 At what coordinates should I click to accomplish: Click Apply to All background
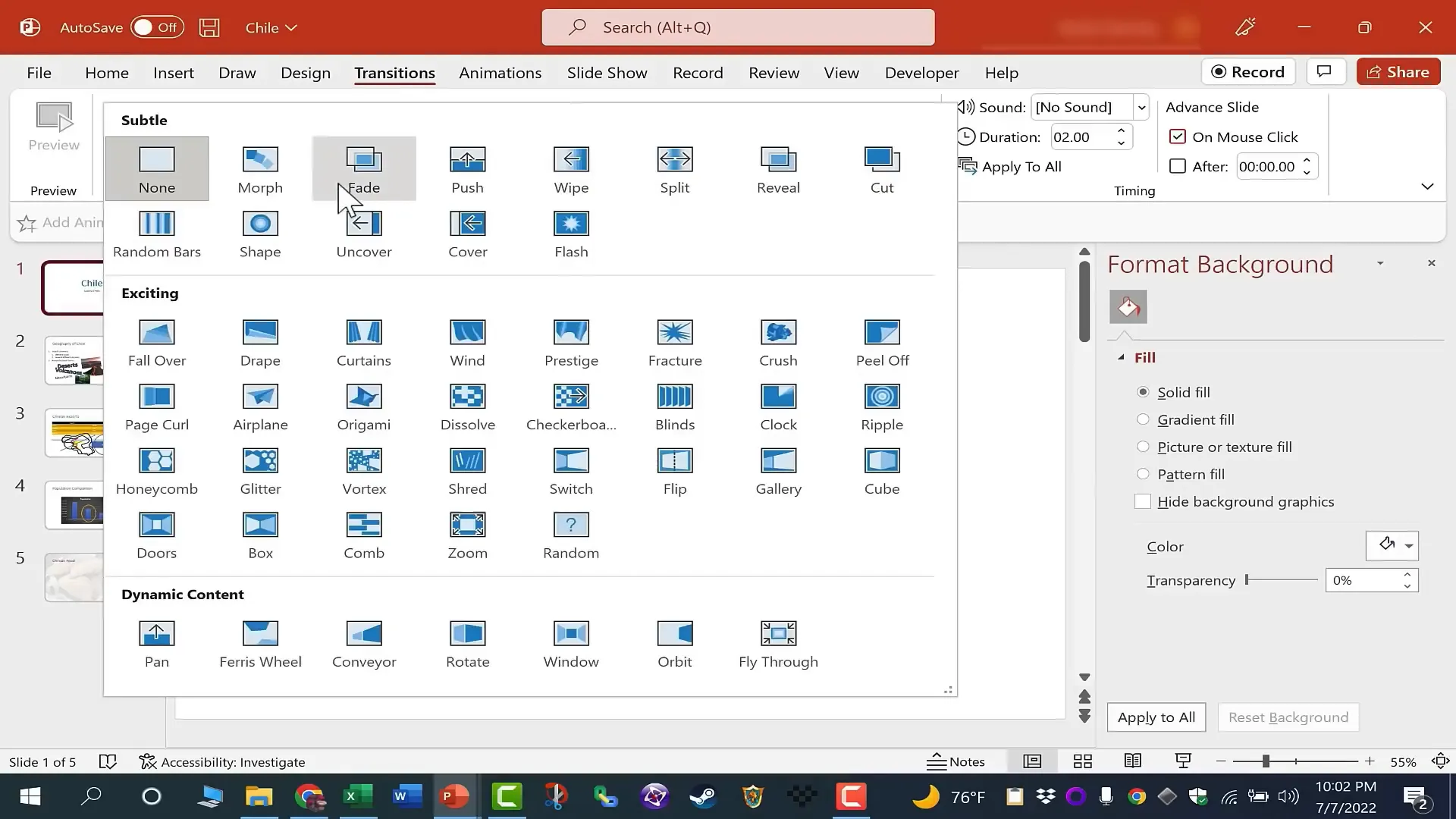point(1156,717)
